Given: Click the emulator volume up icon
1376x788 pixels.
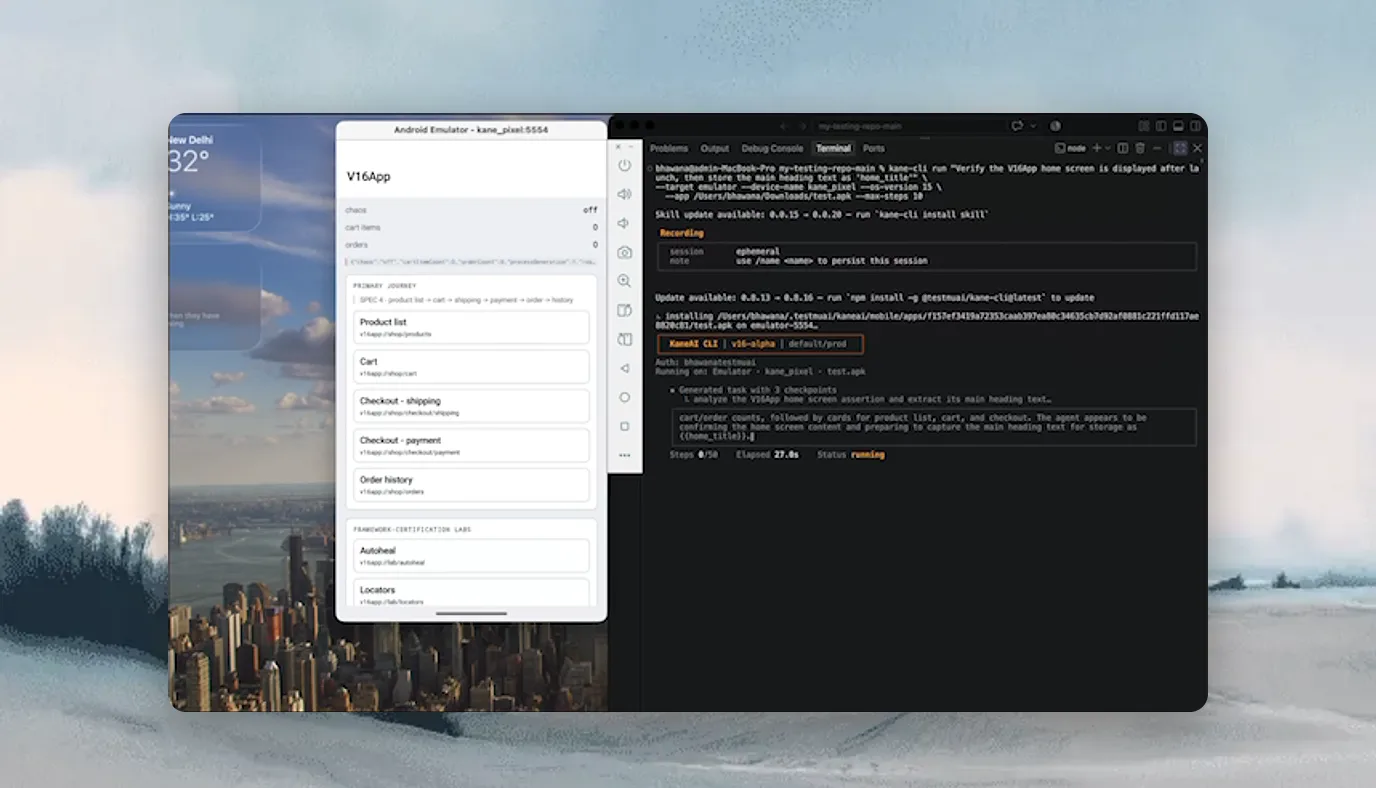Looking at the screenshot, I should [x=624, y=194].
